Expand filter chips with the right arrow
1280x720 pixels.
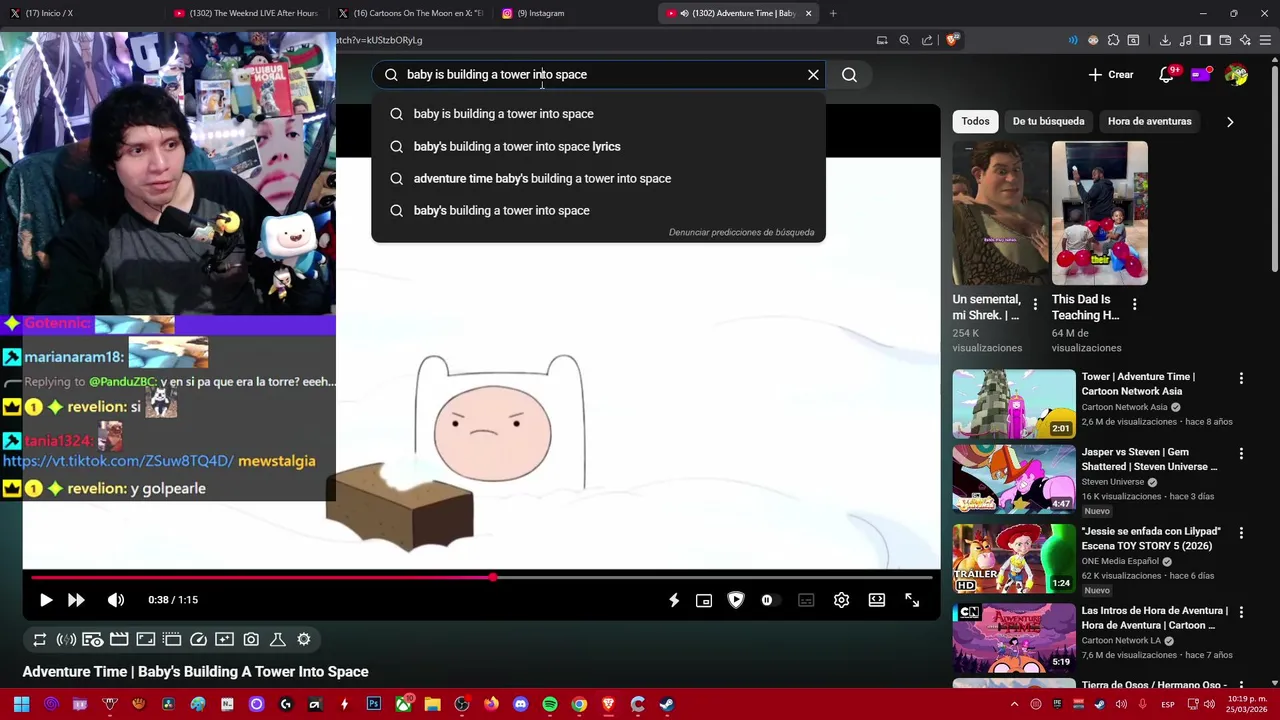click(1230, 122)
